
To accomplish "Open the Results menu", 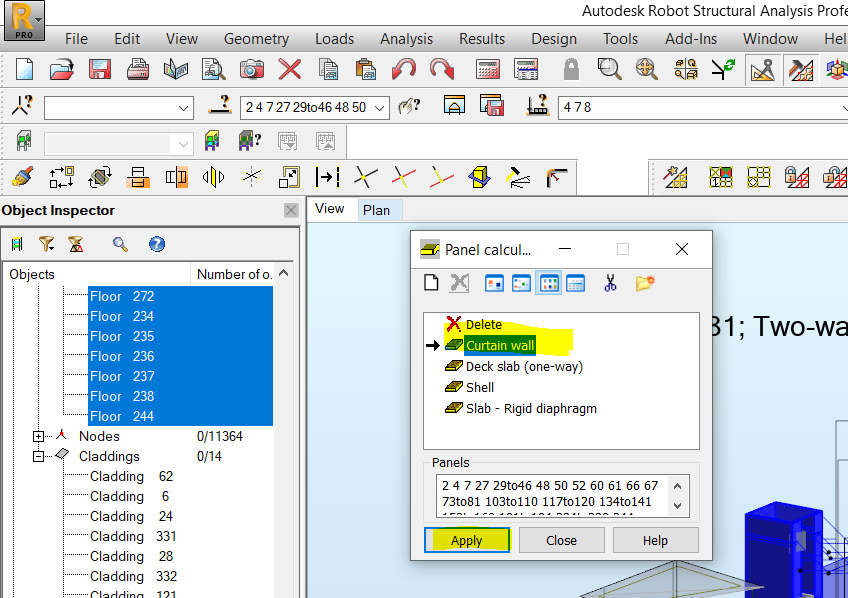I will pos(482,39).
